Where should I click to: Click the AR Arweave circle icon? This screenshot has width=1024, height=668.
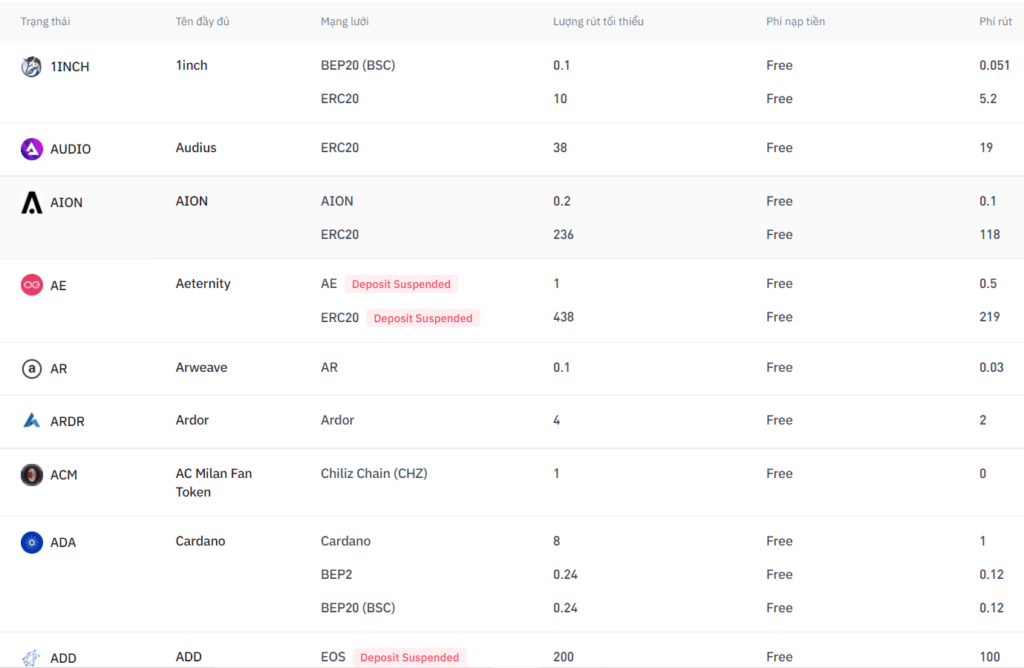[x=32, y=369]
